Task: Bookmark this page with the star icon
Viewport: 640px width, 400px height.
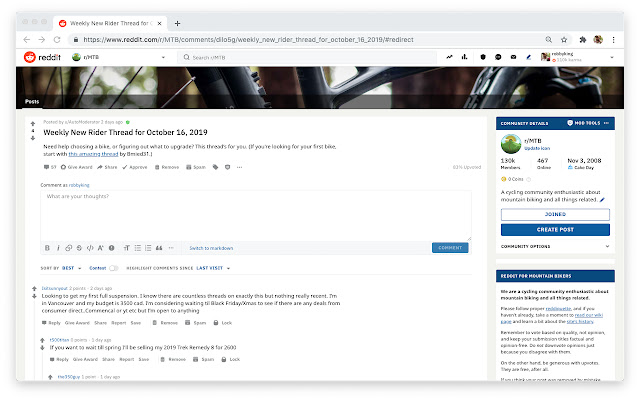Action: 564,40
